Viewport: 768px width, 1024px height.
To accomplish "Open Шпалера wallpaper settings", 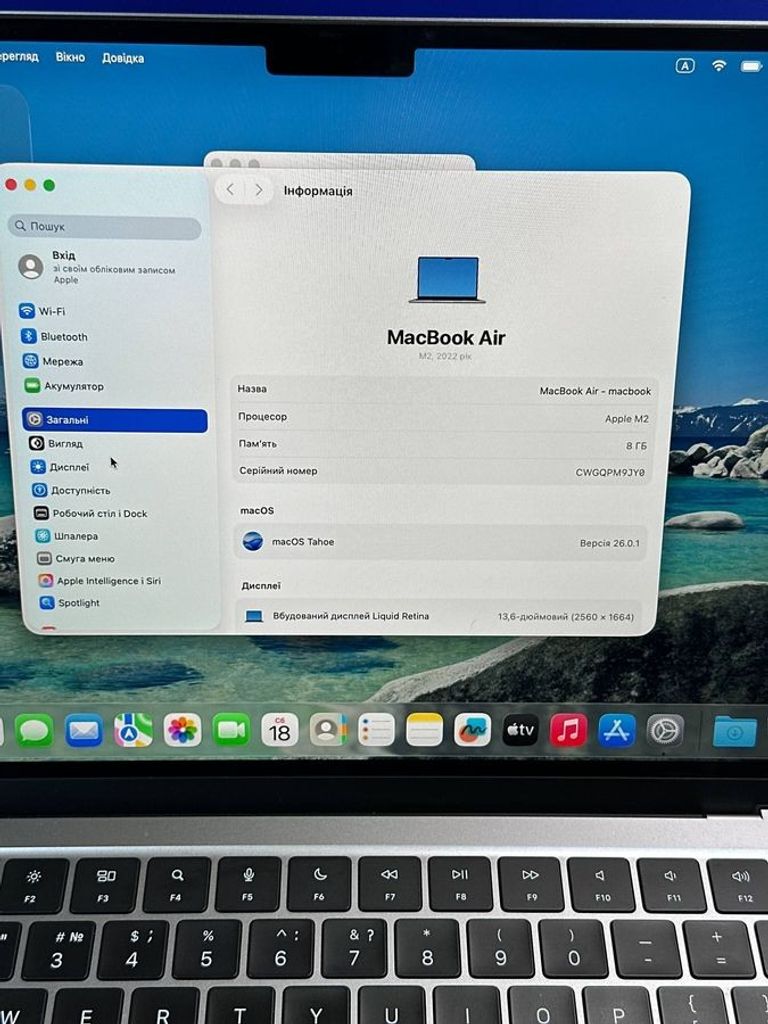I will click(x=67, y=536).
